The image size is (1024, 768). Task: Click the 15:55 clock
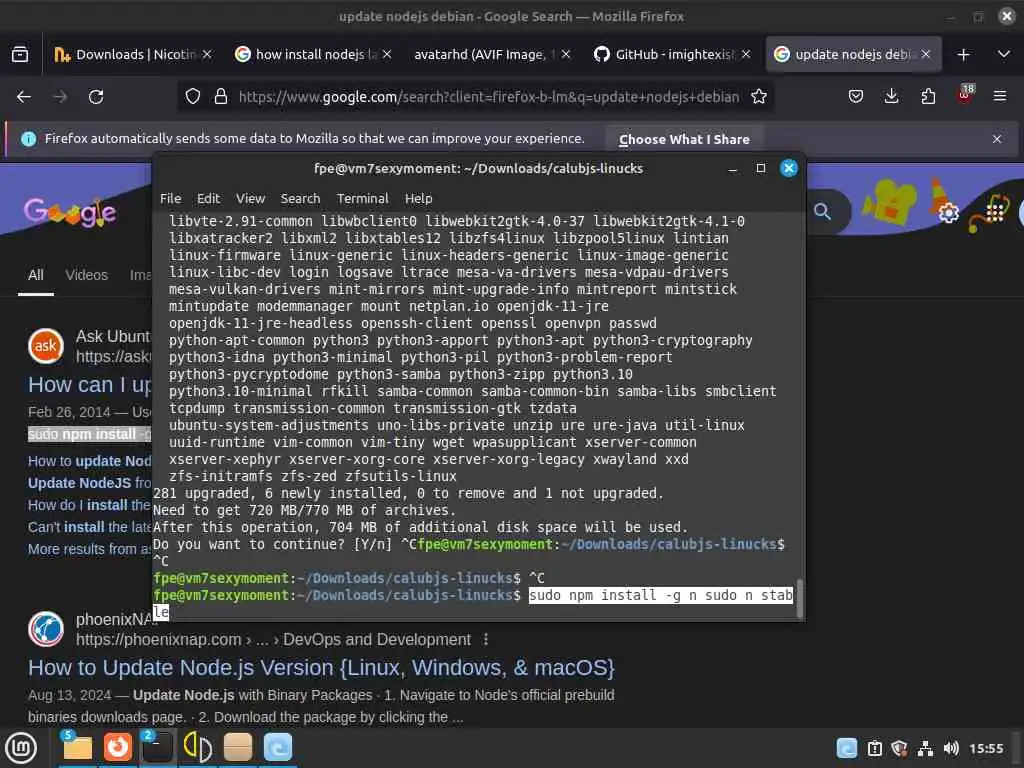[986, 748]
